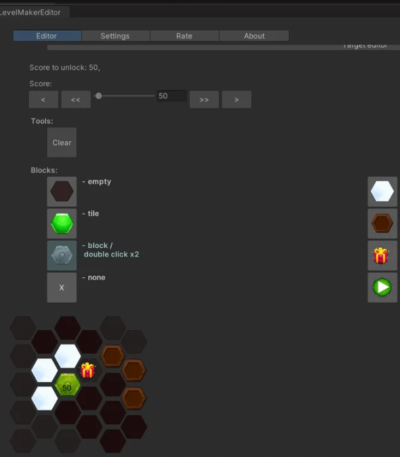
Task: Click the score slider handle
Action: [99, 96]
